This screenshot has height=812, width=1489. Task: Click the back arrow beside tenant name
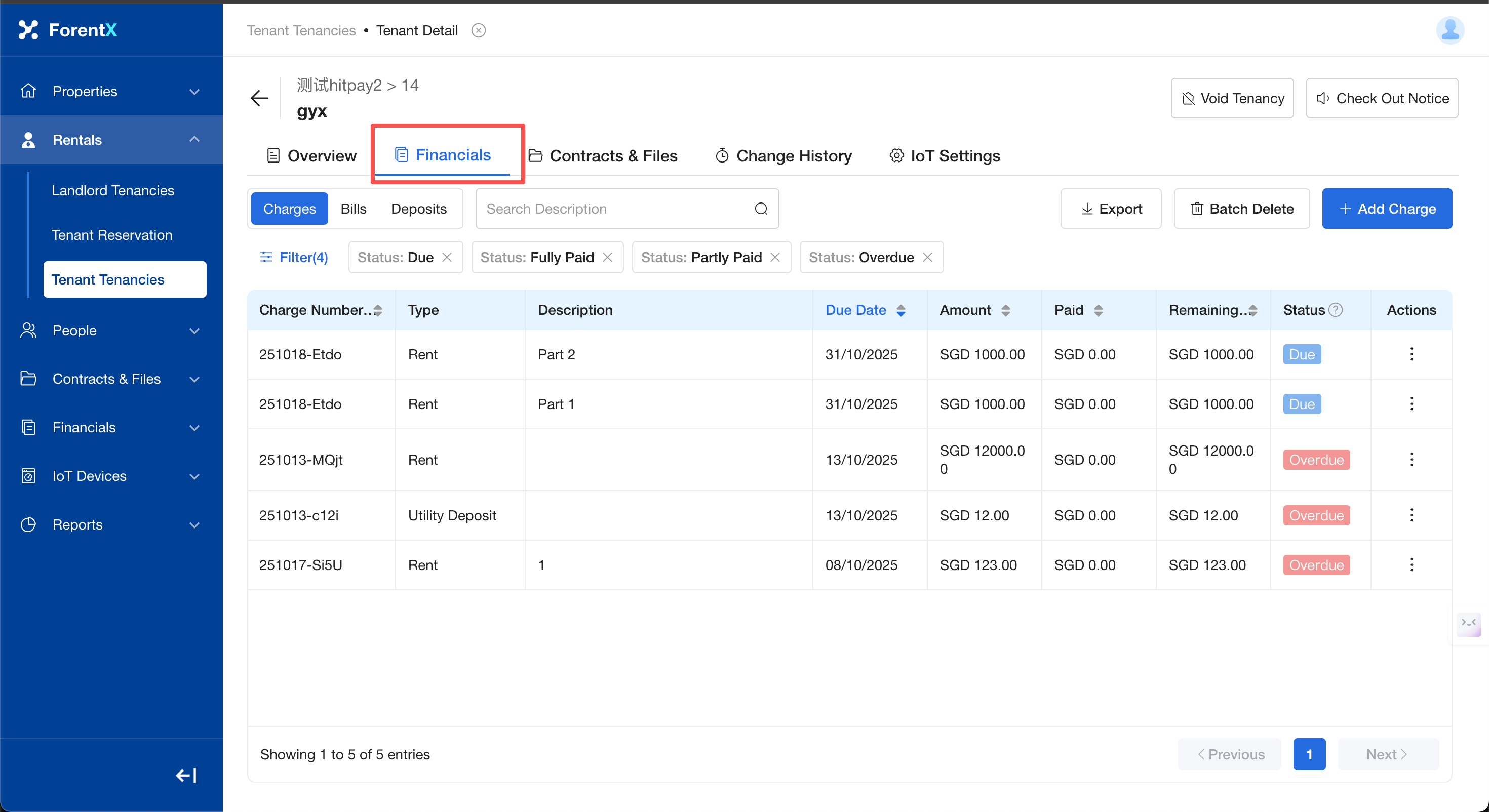(259, 98)
